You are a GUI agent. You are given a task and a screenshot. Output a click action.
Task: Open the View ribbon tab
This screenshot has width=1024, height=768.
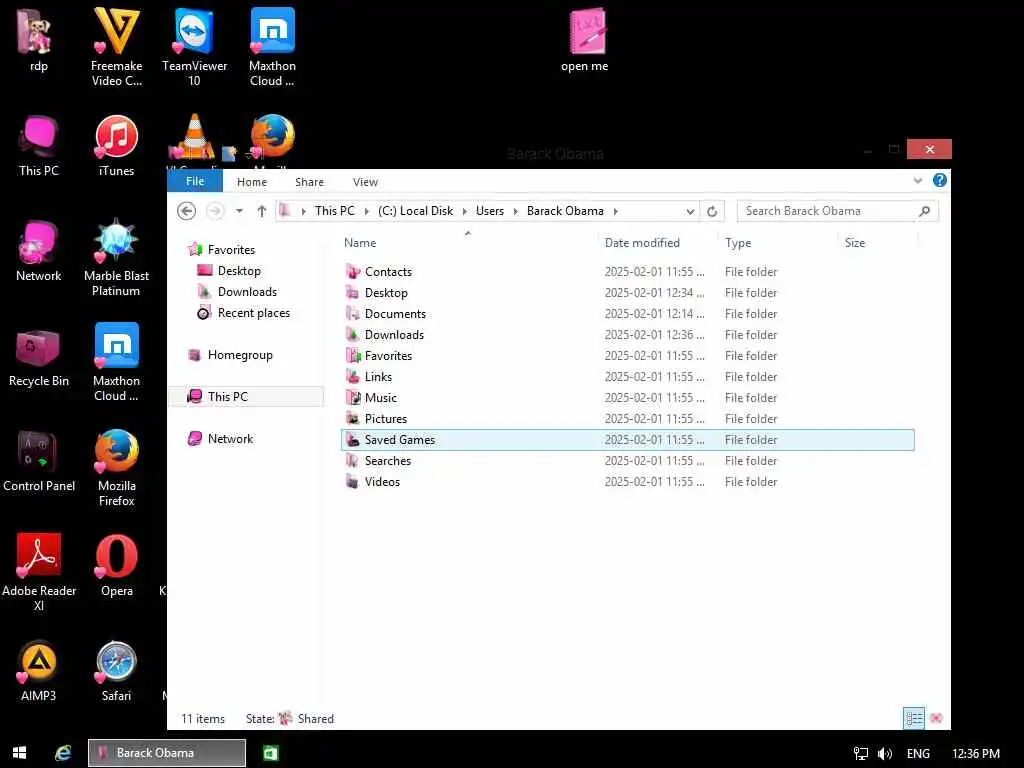pyautogui.click(x=365, y=182)
